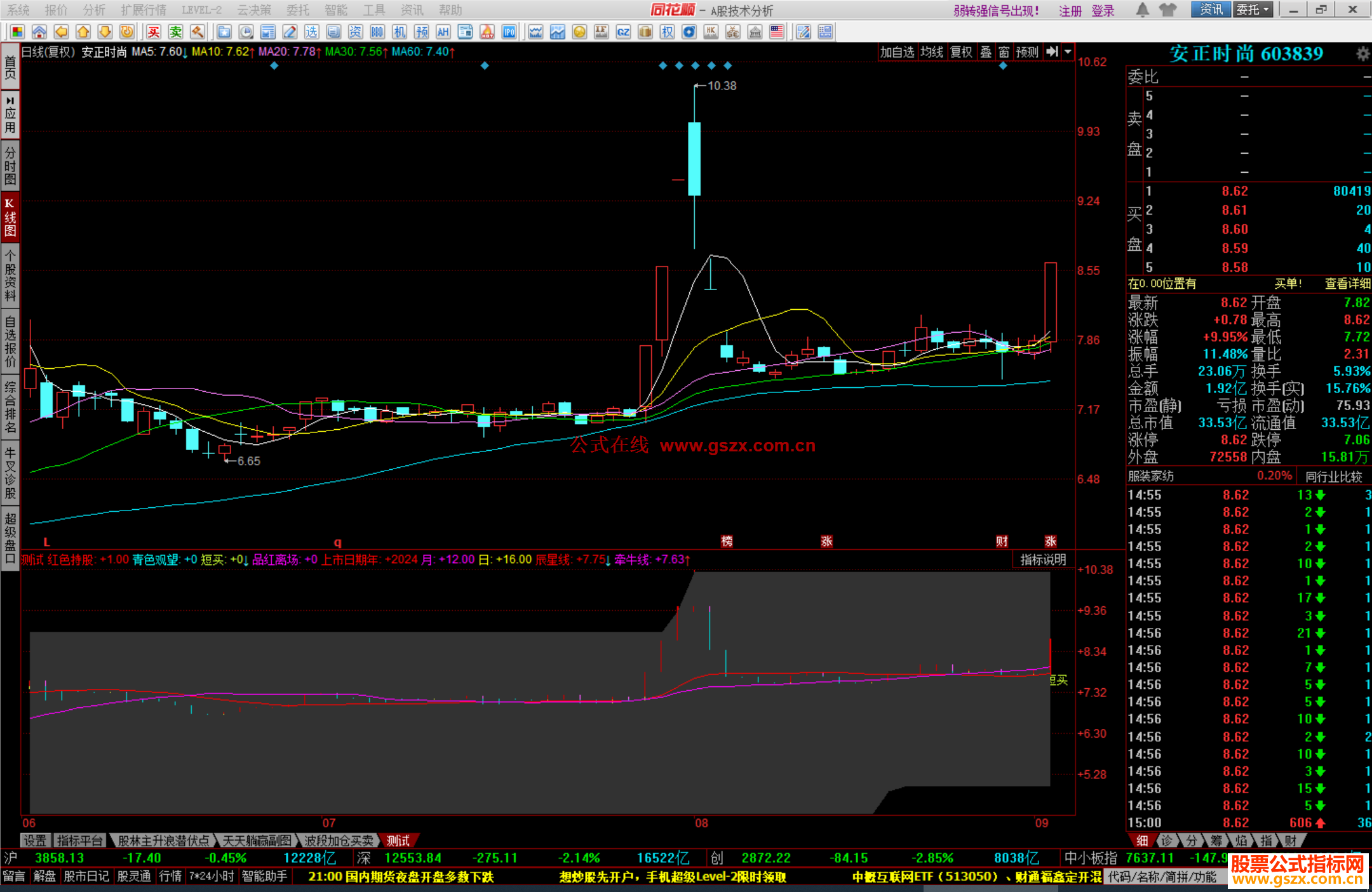Click the green 卖 (sell) toolbar icon

175,32
